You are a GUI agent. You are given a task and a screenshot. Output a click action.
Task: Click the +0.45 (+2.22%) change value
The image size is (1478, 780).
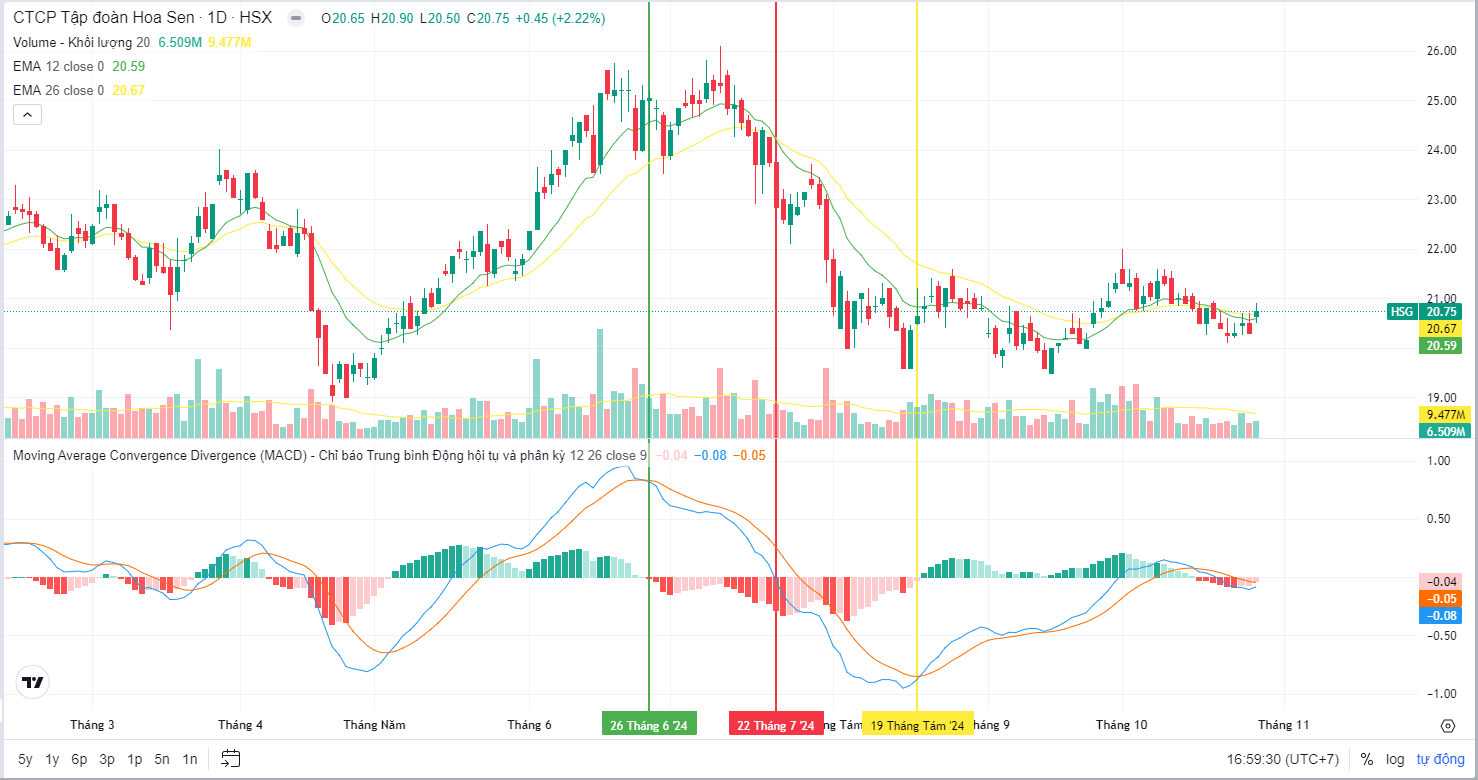(560, 19)
